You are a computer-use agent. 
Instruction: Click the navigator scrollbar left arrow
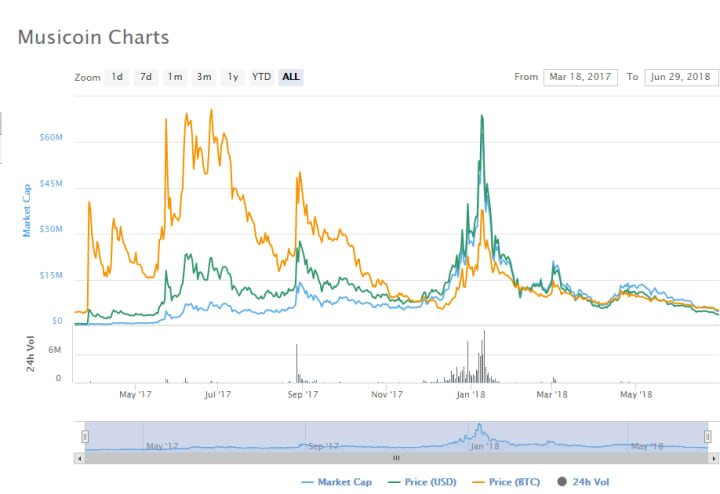pos(80,458)
